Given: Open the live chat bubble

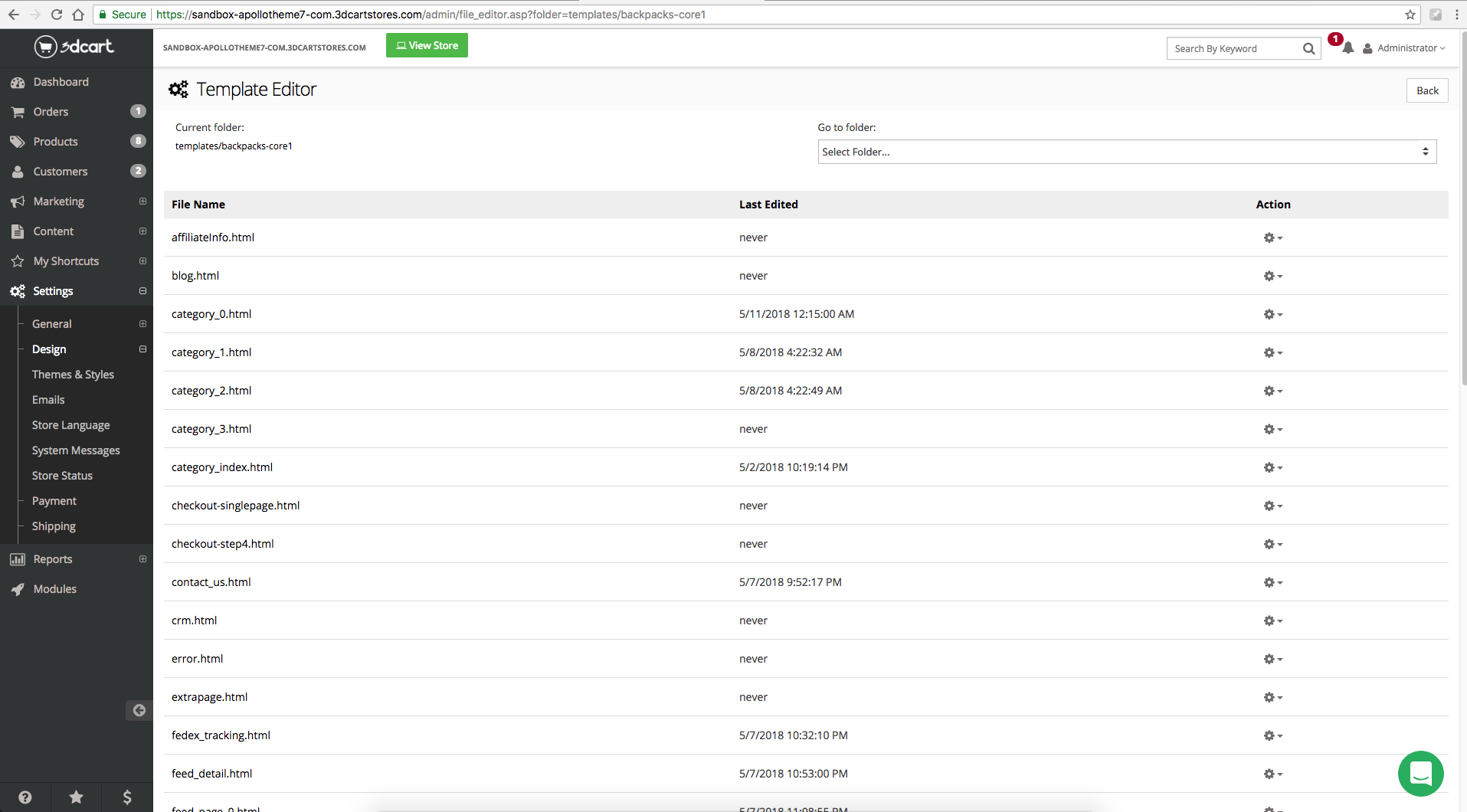Looking at the screenshot, I should click(x=1420, y=773).
